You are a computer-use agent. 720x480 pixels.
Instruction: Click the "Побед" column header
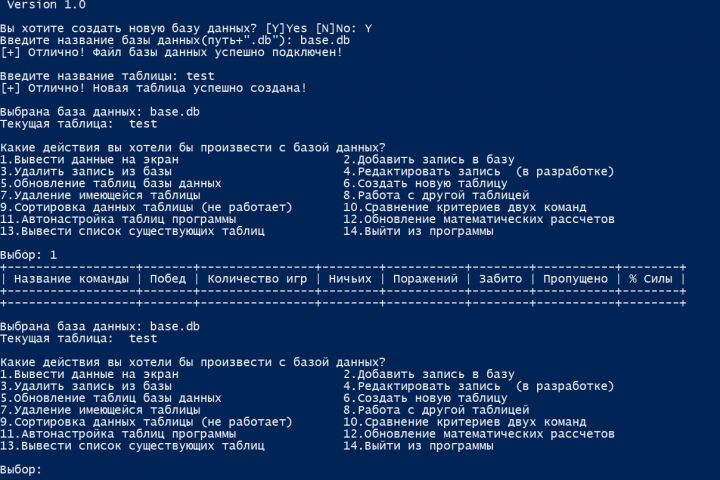(168, 278)
